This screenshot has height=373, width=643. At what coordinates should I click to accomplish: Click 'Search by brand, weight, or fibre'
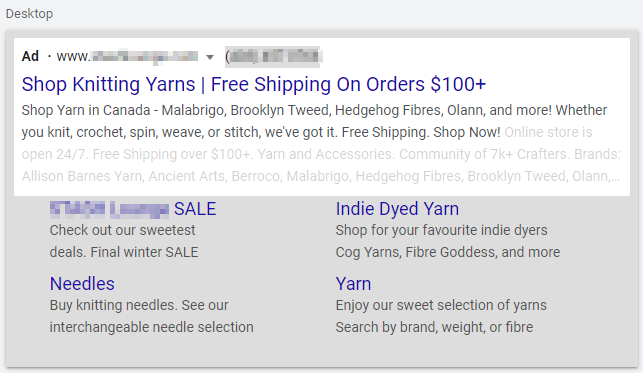435,327
